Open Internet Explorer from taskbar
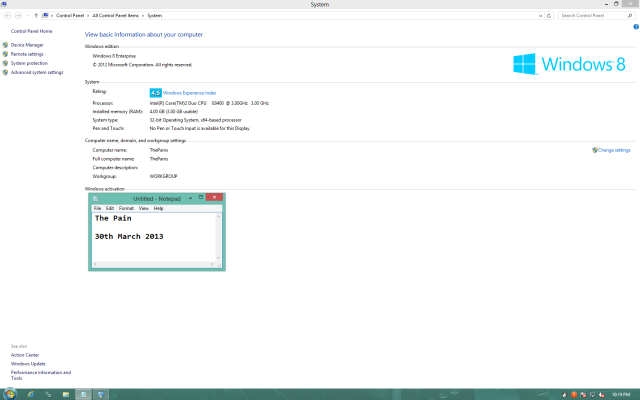Screen dimensions: 640x400 pyautogui.click(x=31, y=394)
